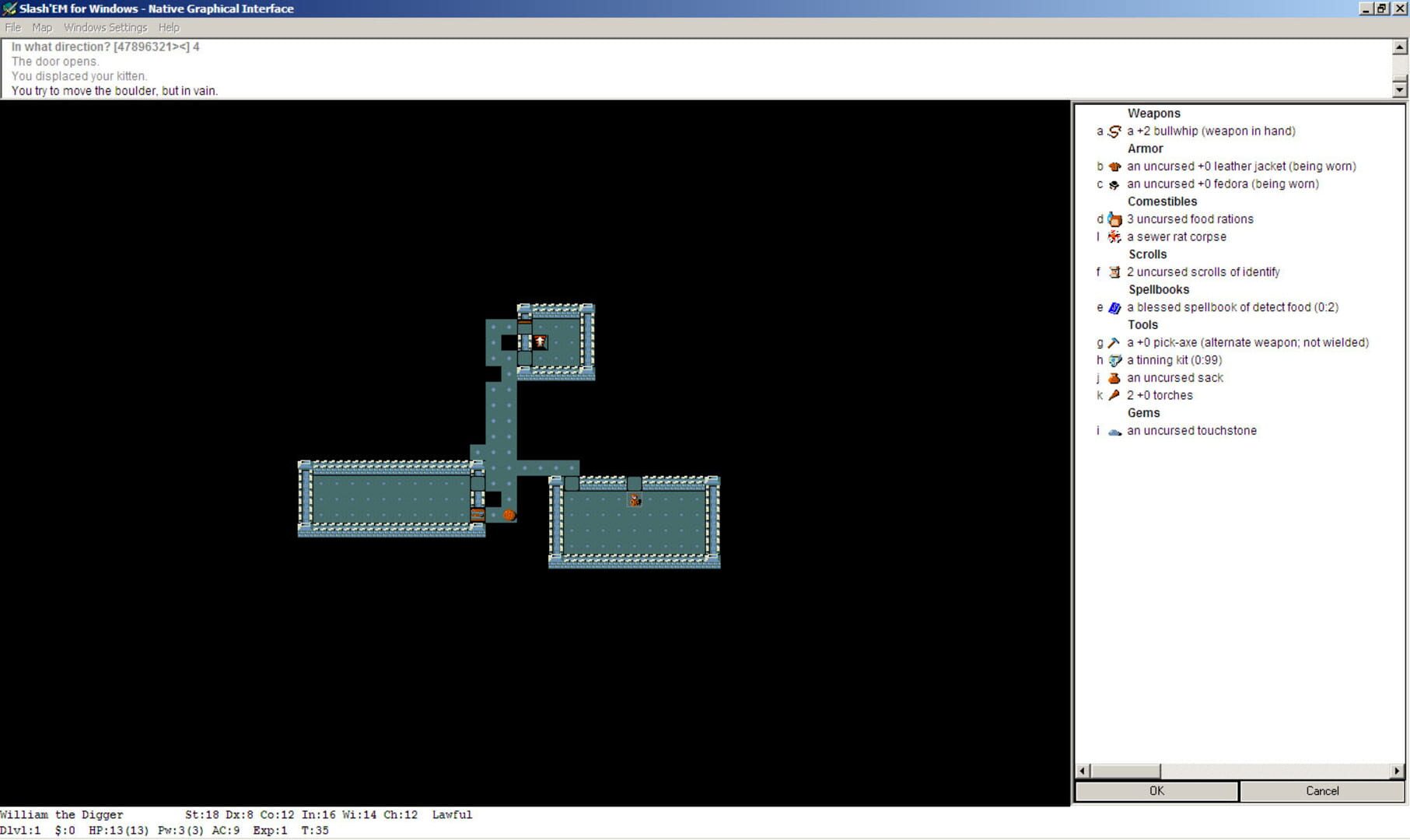The width and height of the screenshot is (1410, 840).
Task: Open the Windows Settings menu
Action: click(105, 27)
